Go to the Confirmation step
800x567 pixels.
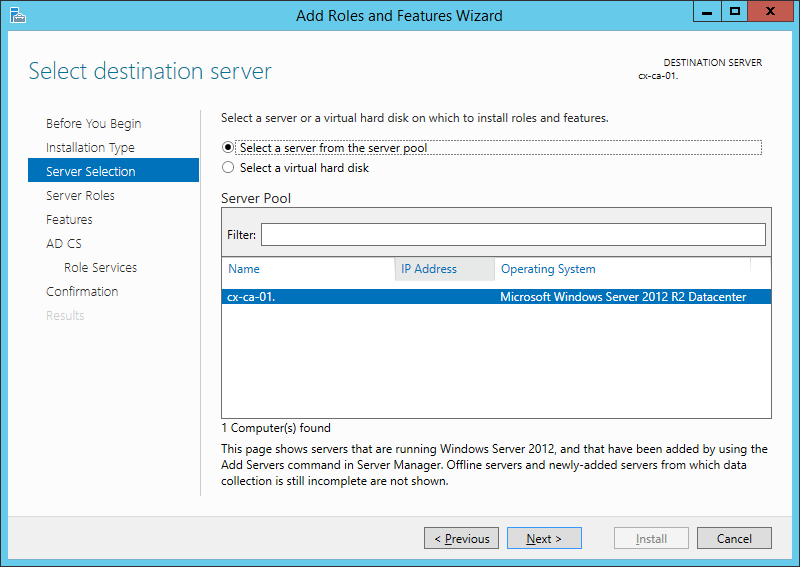82,292
